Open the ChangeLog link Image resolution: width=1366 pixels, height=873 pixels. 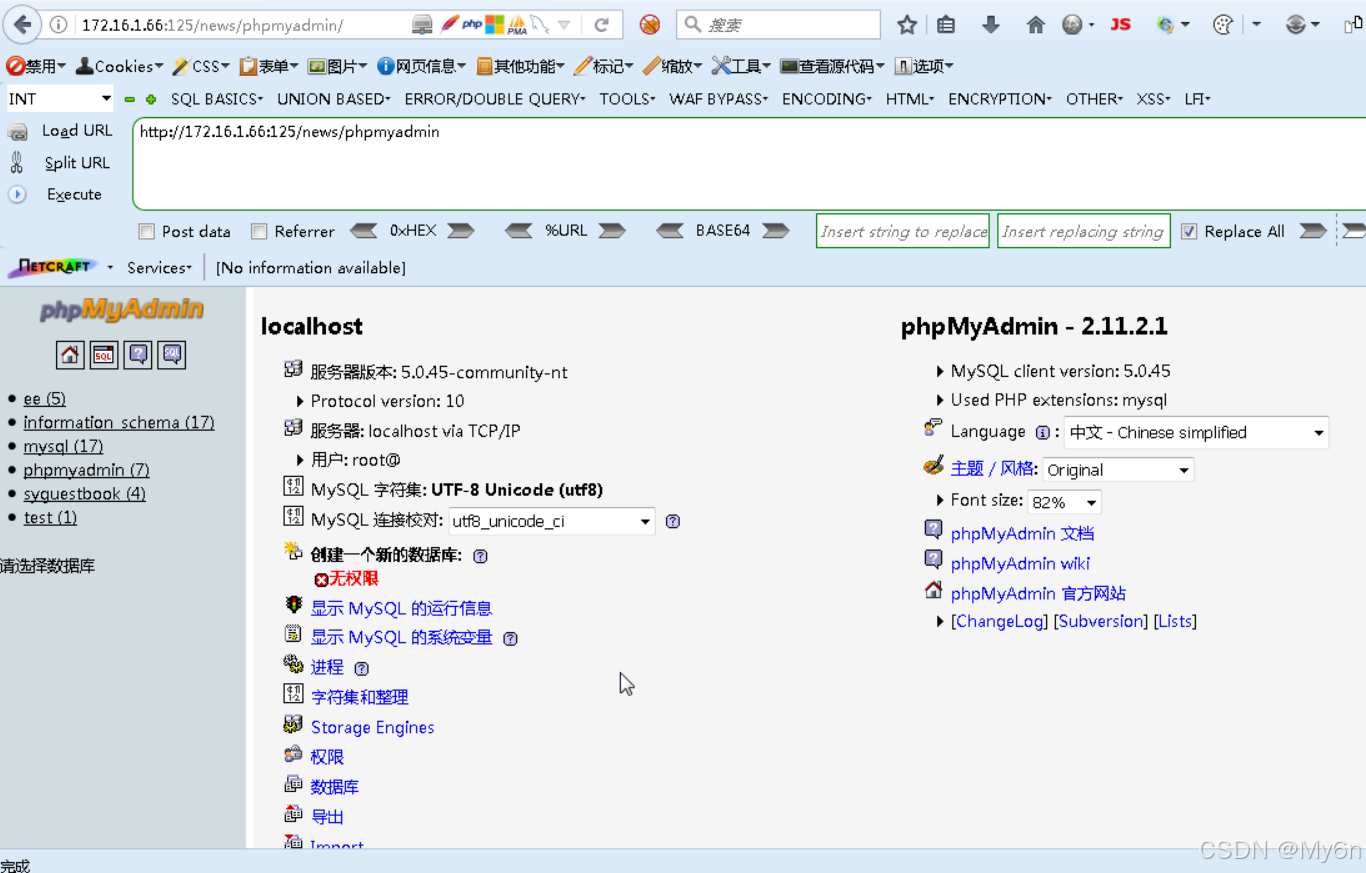999,622
